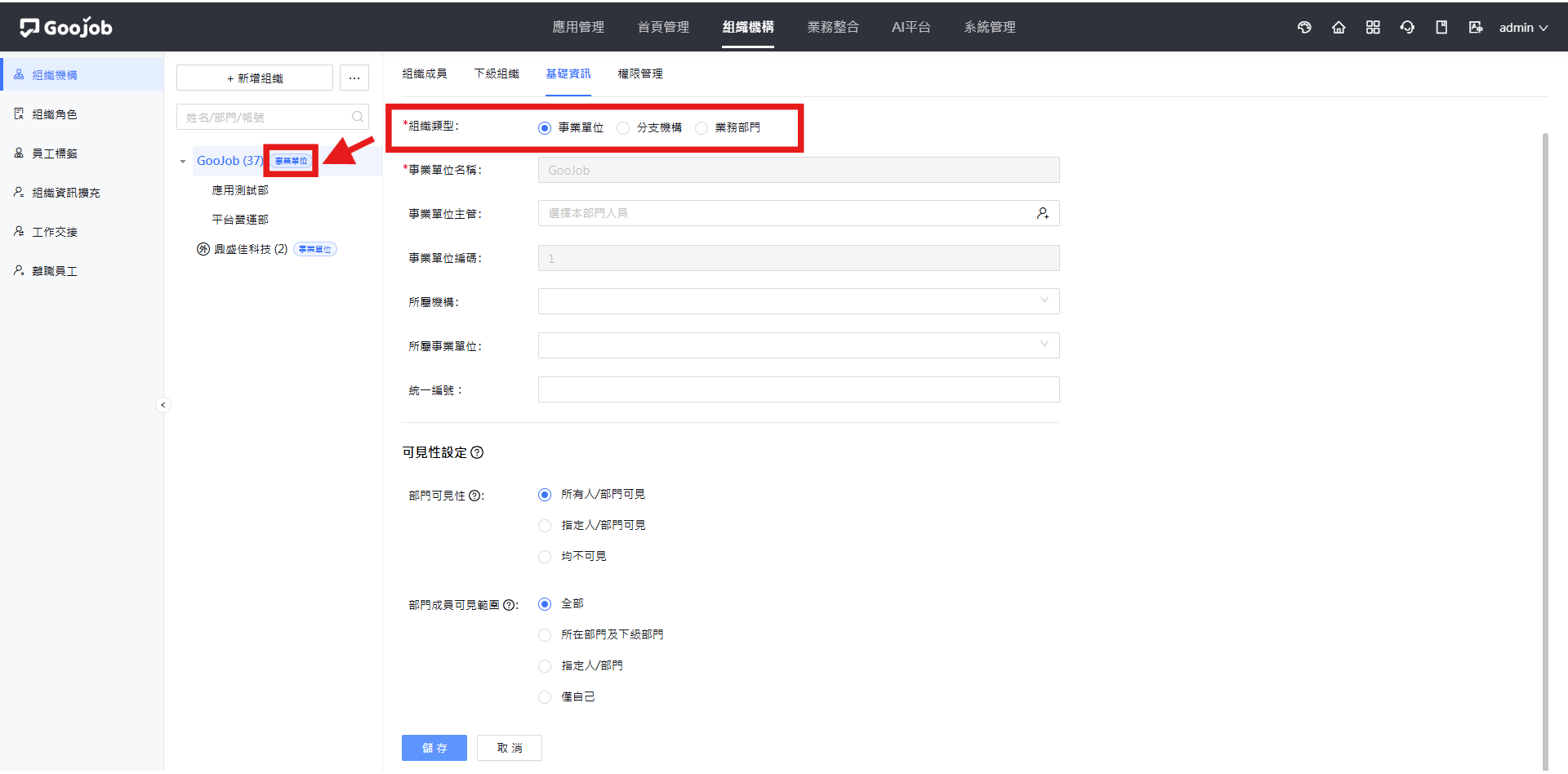Open 工作交接 in left sidebar
This screenshot has height=774, width=1568.
(x=82, y=231)
